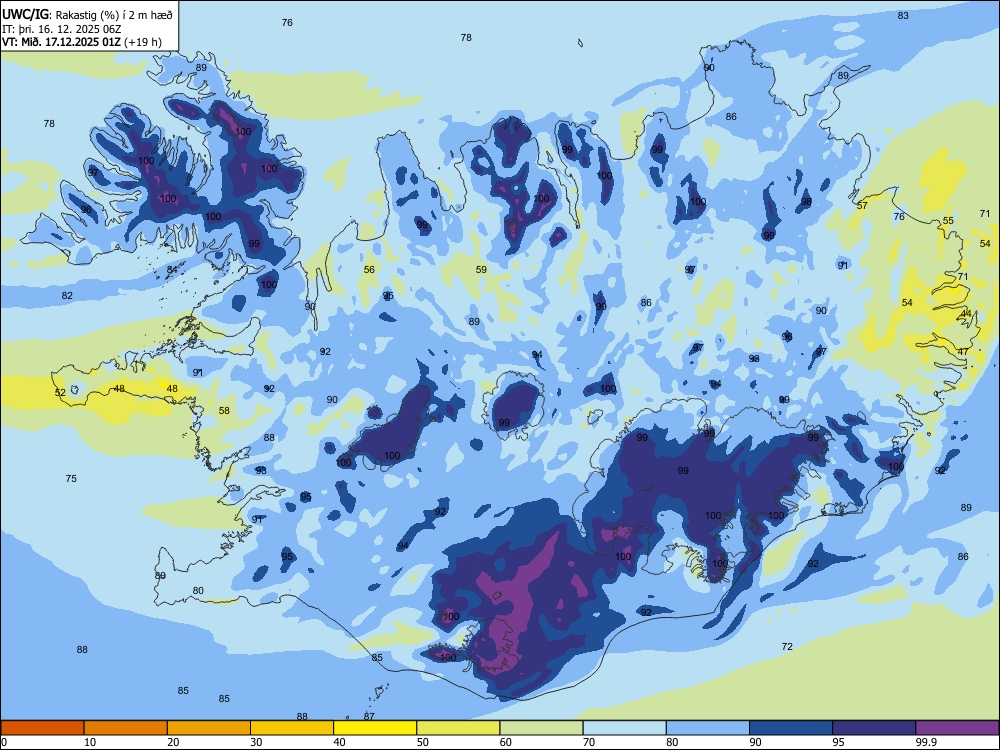
Task: Click the dark orange 0–10 legend swatch
Action: tap(42, 728)
